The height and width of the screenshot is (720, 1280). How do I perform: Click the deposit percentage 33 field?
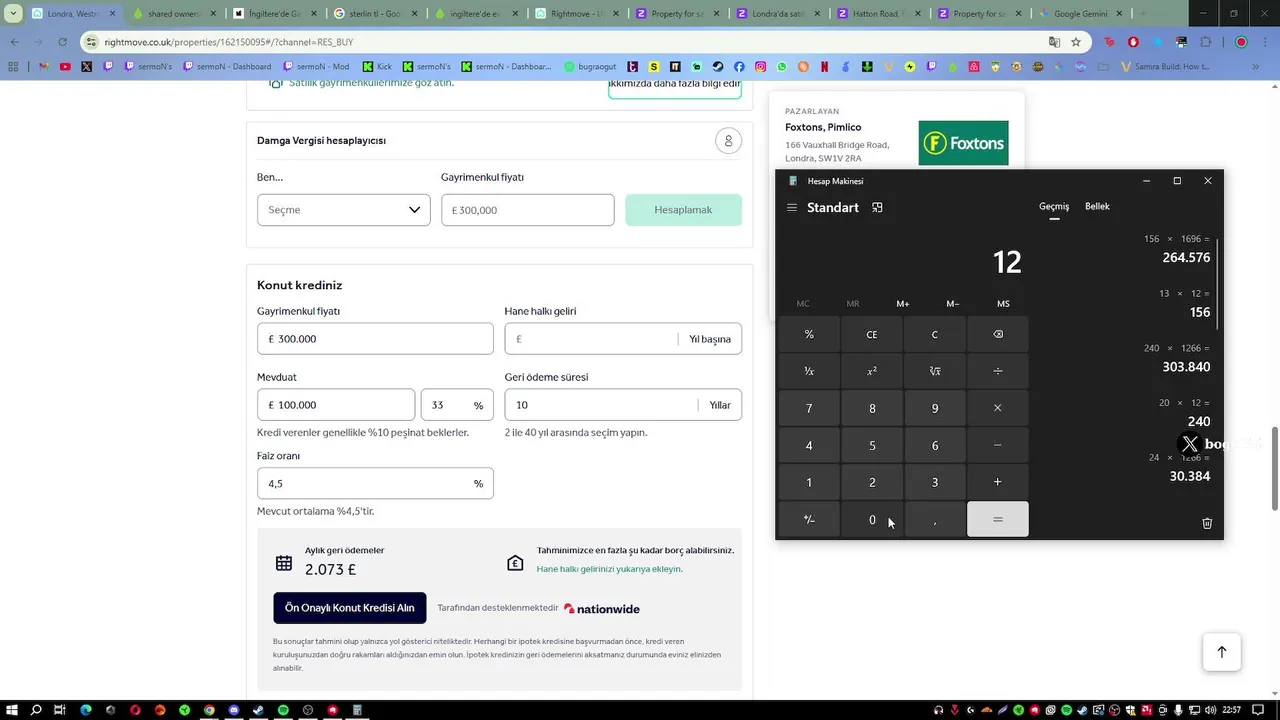(x=457, y=405)
